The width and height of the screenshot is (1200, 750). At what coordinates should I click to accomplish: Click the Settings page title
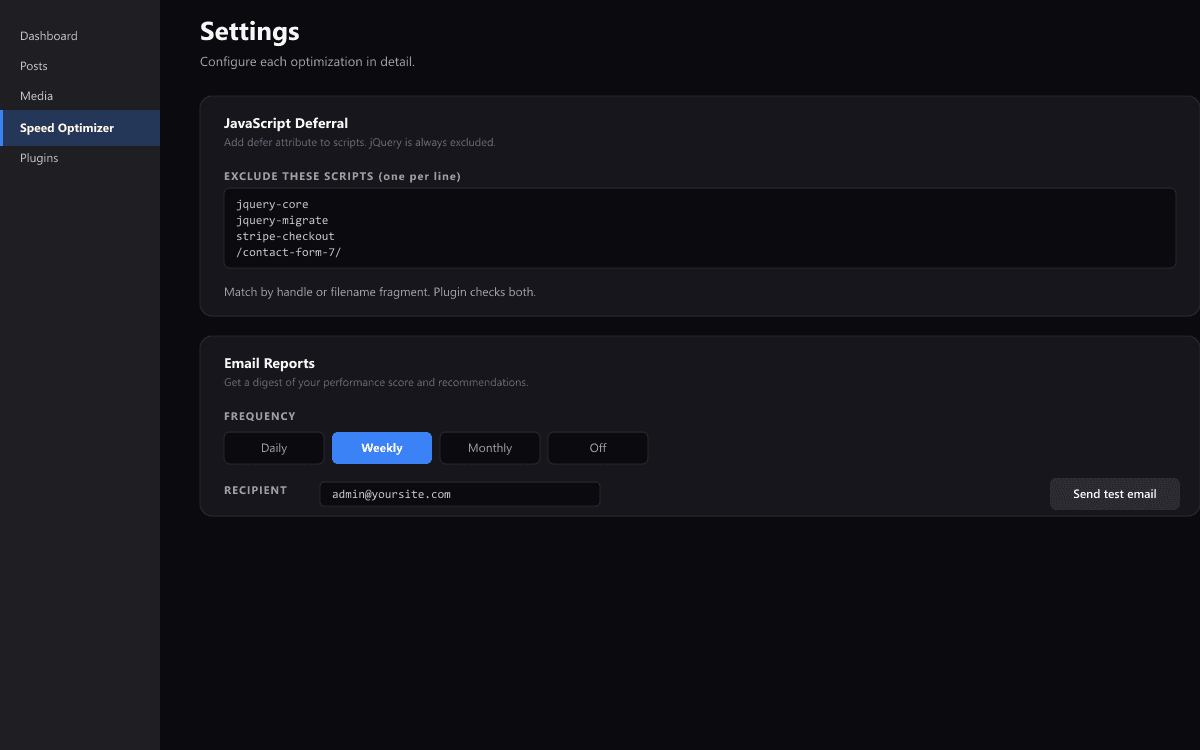tap(250, 31)
